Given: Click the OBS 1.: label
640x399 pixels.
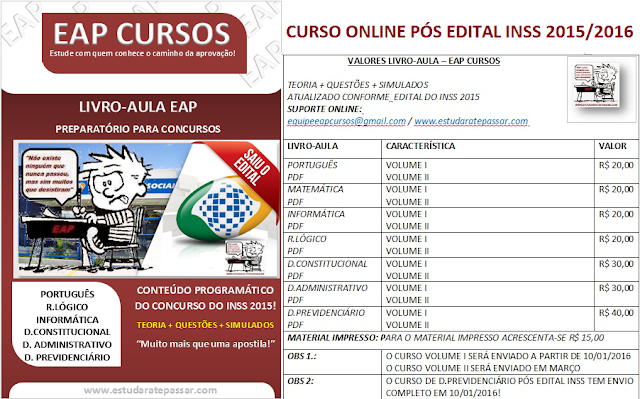Looking at the screenshot, I should pos(302,356).
